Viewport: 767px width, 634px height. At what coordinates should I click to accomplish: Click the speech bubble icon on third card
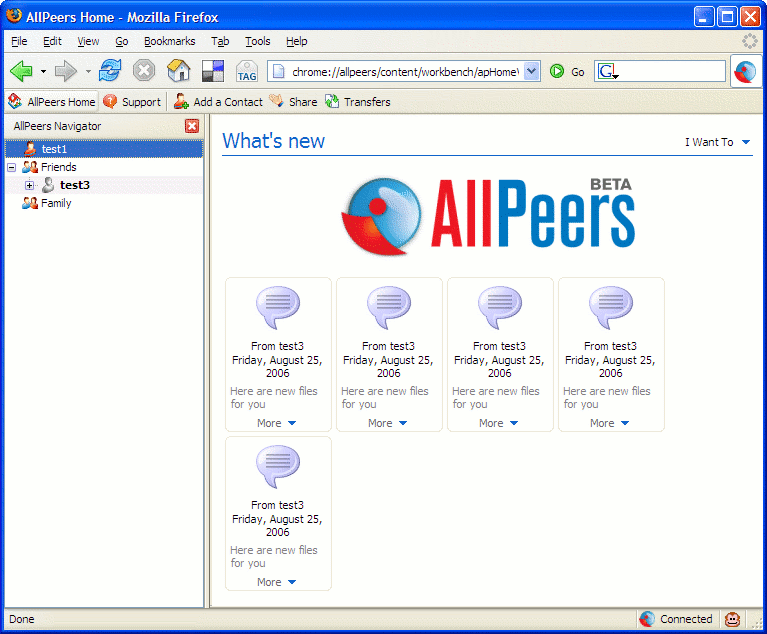pyautogui.click(x=500, y=307)
